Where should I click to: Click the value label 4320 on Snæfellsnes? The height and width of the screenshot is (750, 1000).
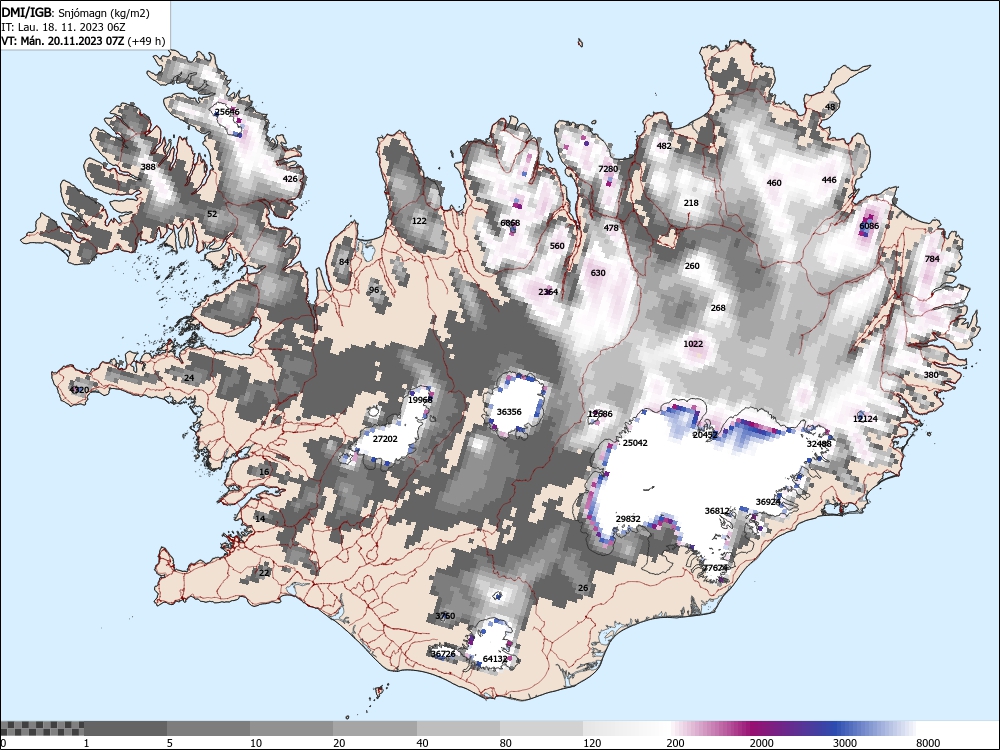click(79, 390)
